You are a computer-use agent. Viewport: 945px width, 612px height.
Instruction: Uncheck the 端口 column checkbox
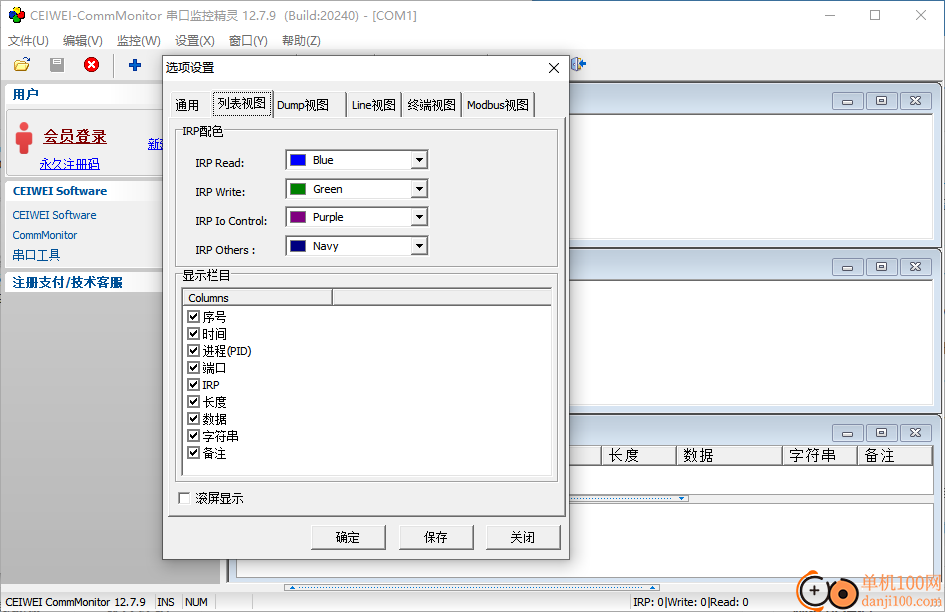point(193,367)
